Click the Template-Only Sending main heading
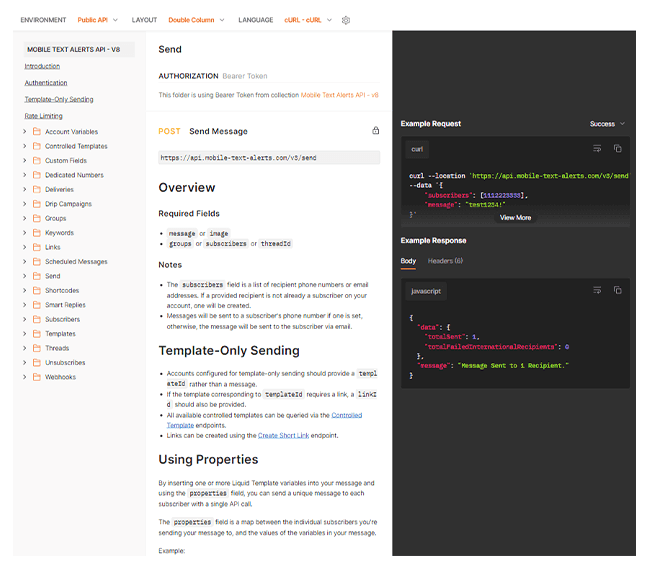The width and height of the screenshot is (649, 569). 229,351
